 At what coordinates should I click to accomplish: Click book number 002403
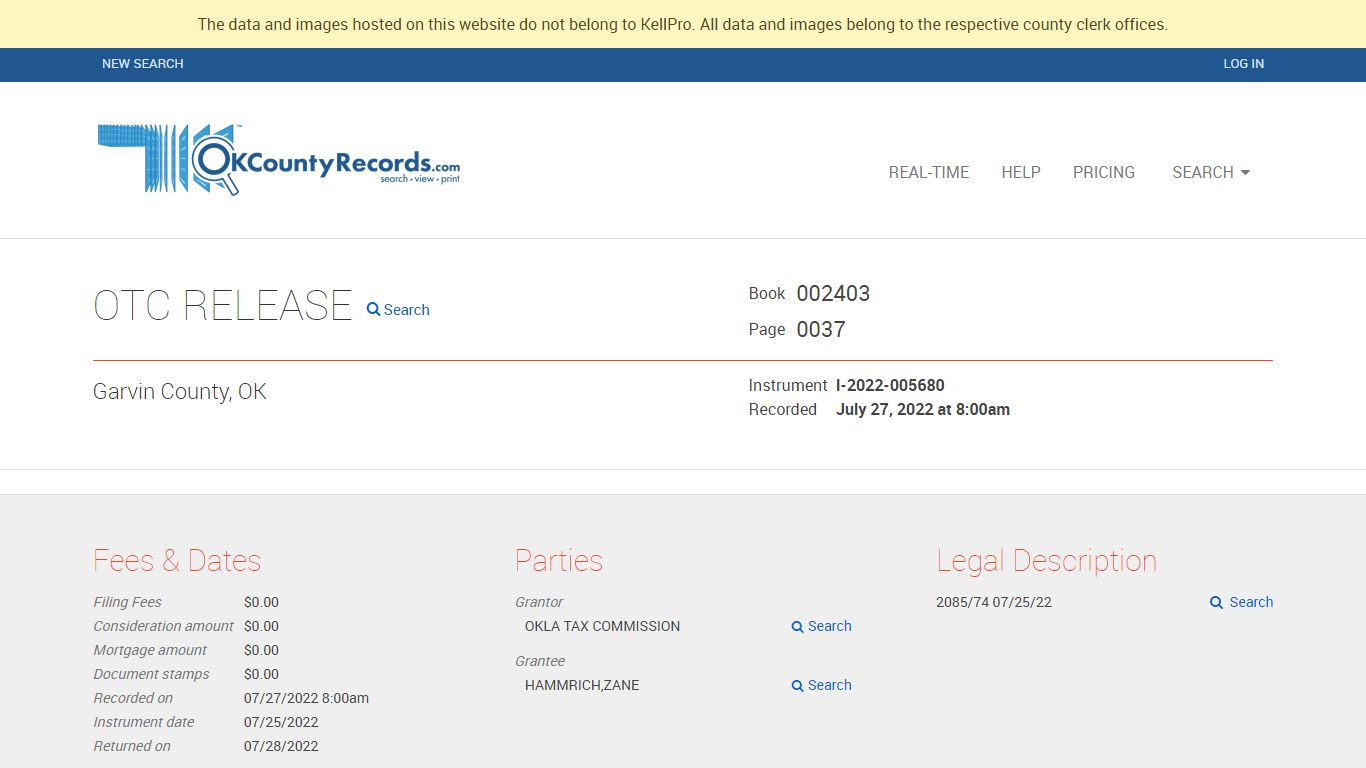point(833,293)
